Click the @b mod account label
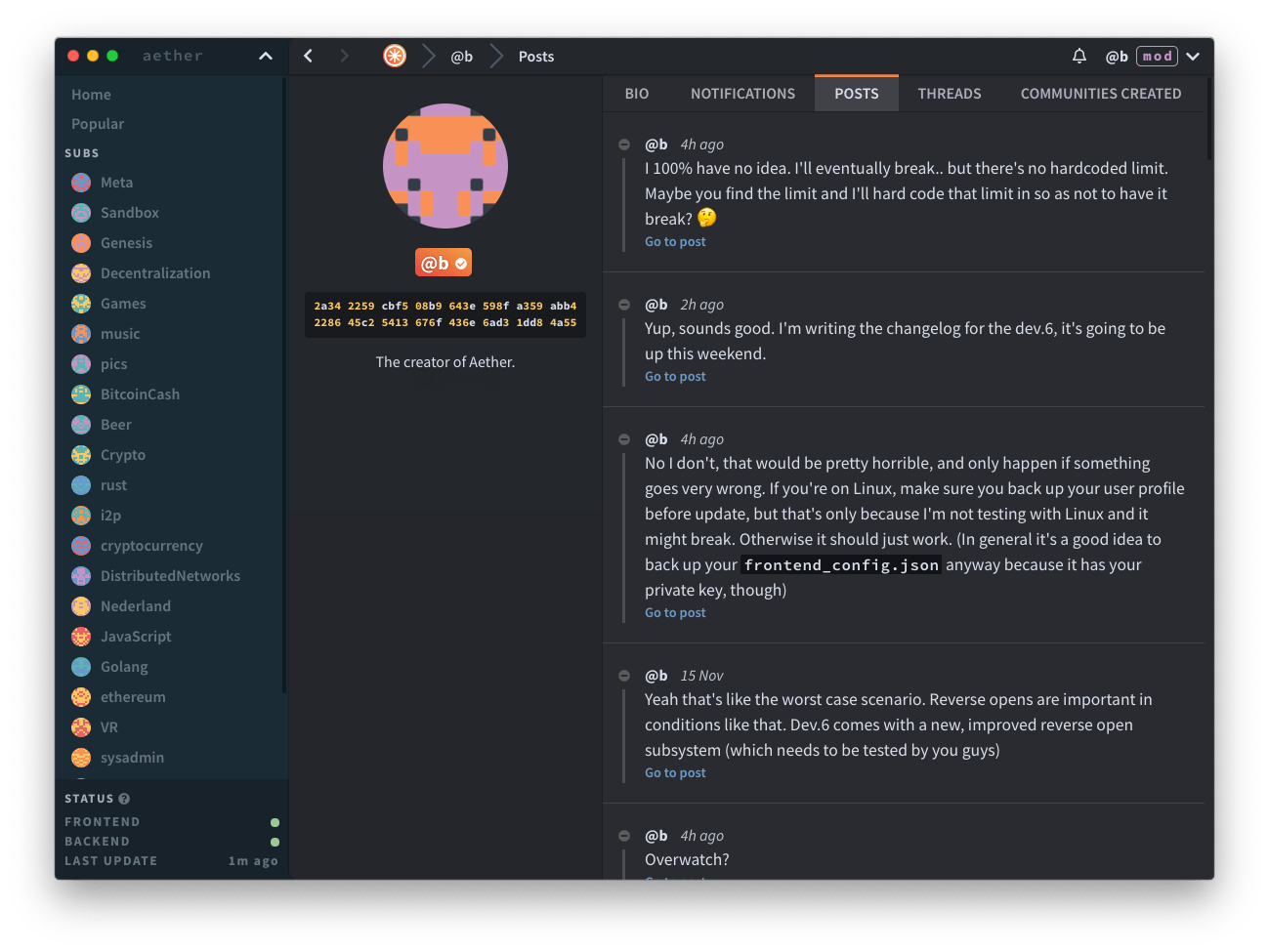The image size is (1269, 952). coord(1141,56)
